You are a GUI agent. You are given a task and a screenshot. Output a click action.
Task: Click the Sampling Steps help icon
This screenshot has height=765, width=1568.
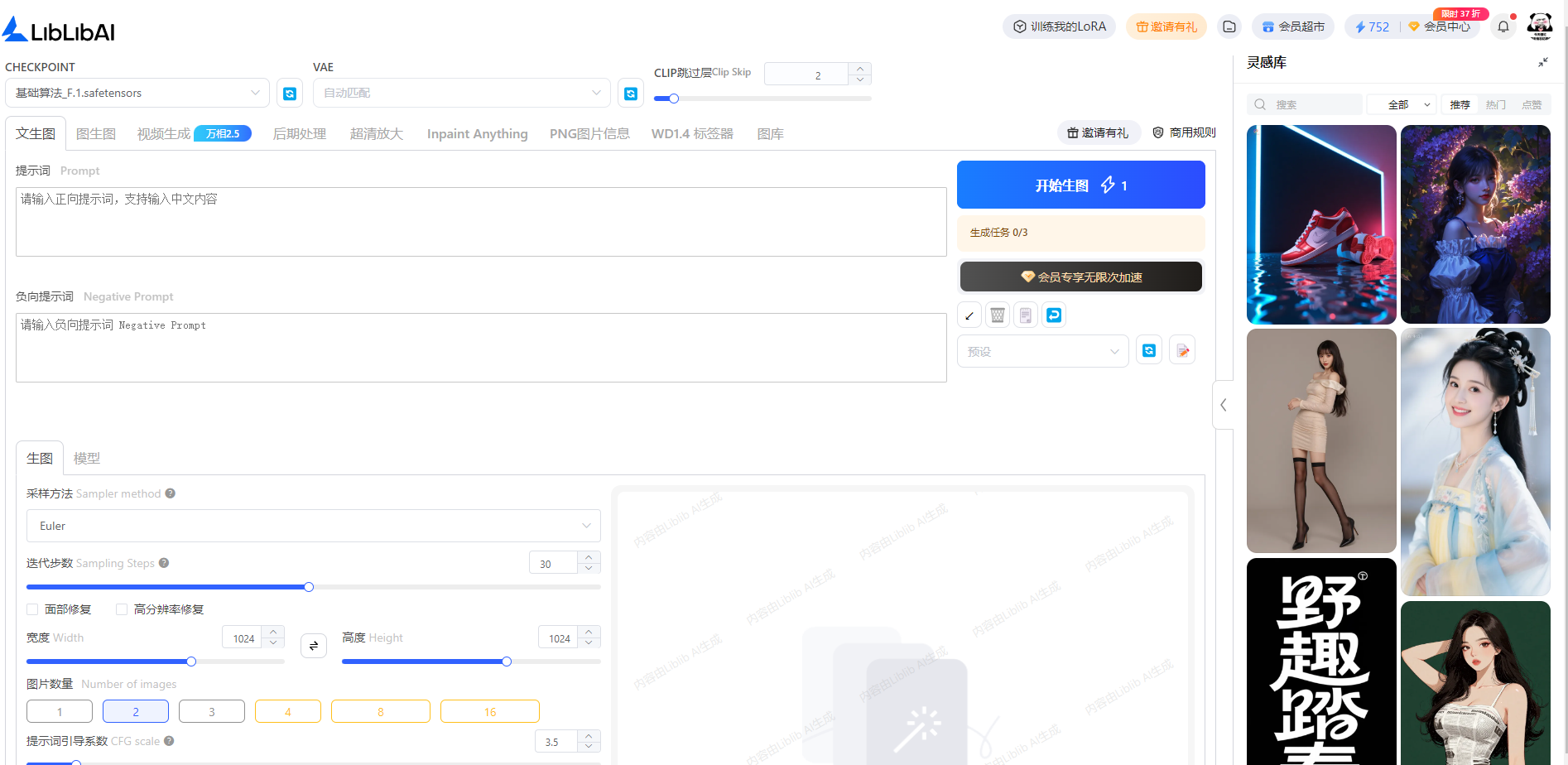click(164, 563)
